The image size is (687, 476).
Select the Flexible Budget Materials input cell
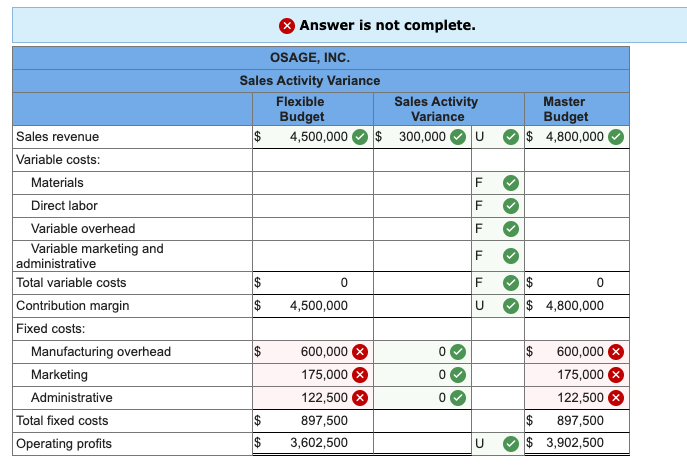[313, 183]
